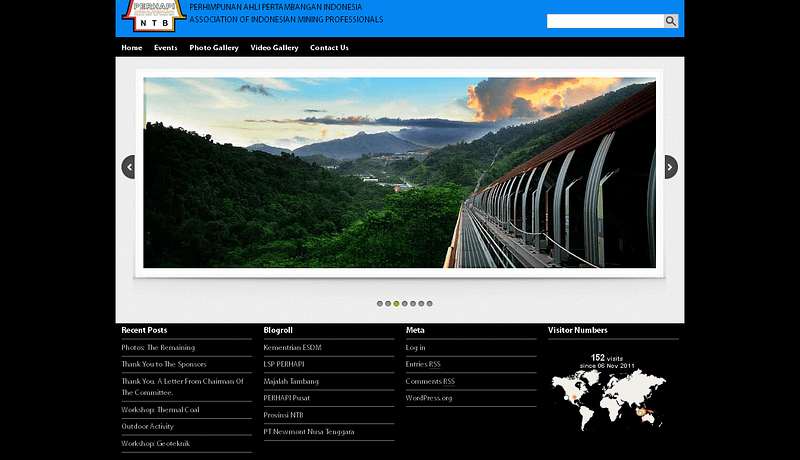Click the Meta heading
Viewport: 800px width, 460px height.
point(415,330)
